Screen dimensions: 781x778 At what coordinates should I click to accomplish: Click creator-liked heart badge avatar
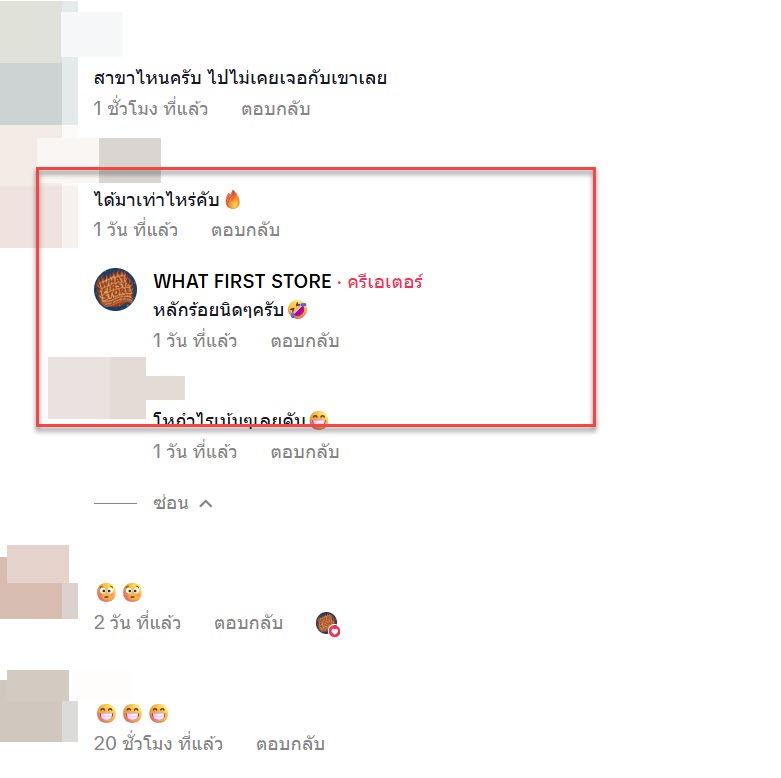pyautogui.click(x=328, y=624)
